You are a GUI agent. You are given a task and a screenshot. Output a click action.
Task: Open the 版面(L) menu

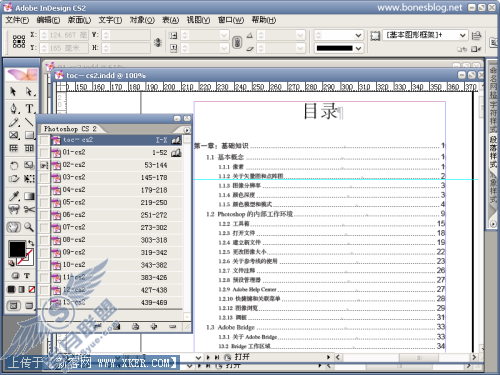pos(79,20)
